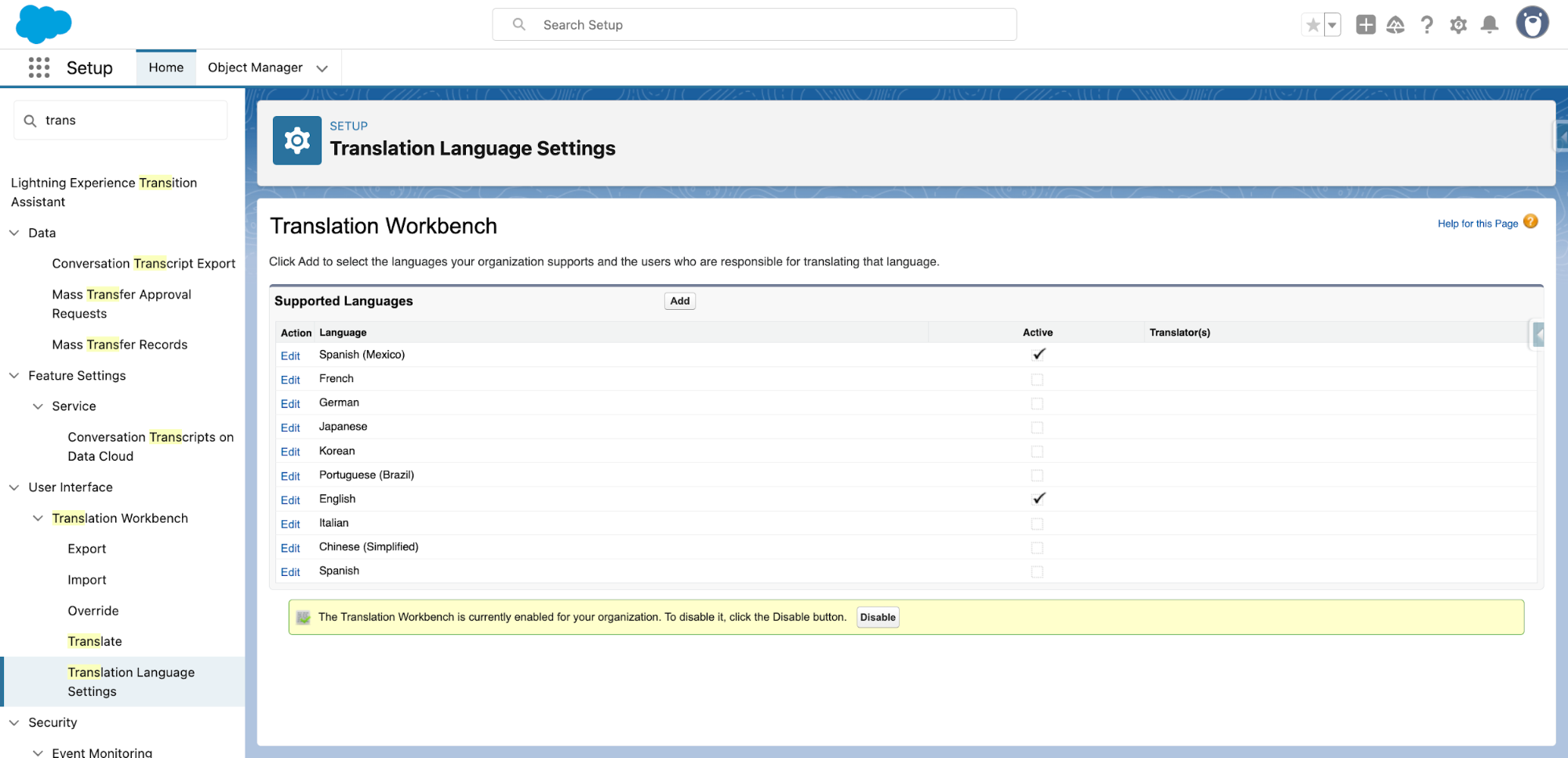Open the Global Actions plus icon
This screenshot has height=758, width=1568.
pos(1365,25)
